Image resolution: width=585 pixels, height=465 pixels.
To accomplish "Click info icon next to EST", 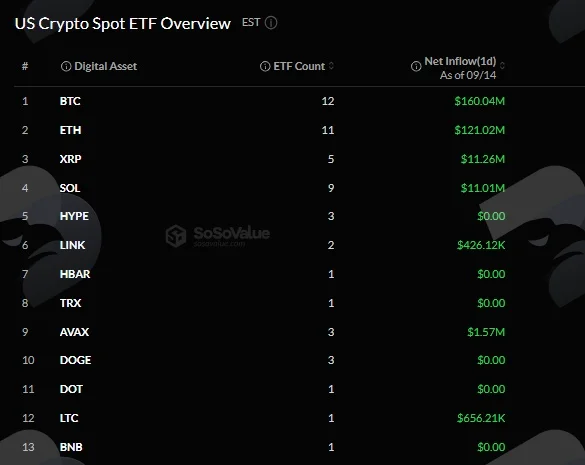I will point(271,23).
